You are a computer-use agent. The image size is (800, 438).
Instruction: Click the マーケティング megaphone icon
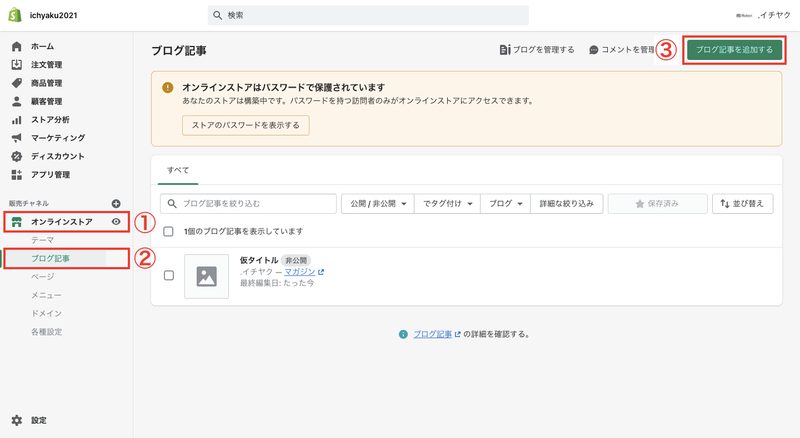point(17,138)
